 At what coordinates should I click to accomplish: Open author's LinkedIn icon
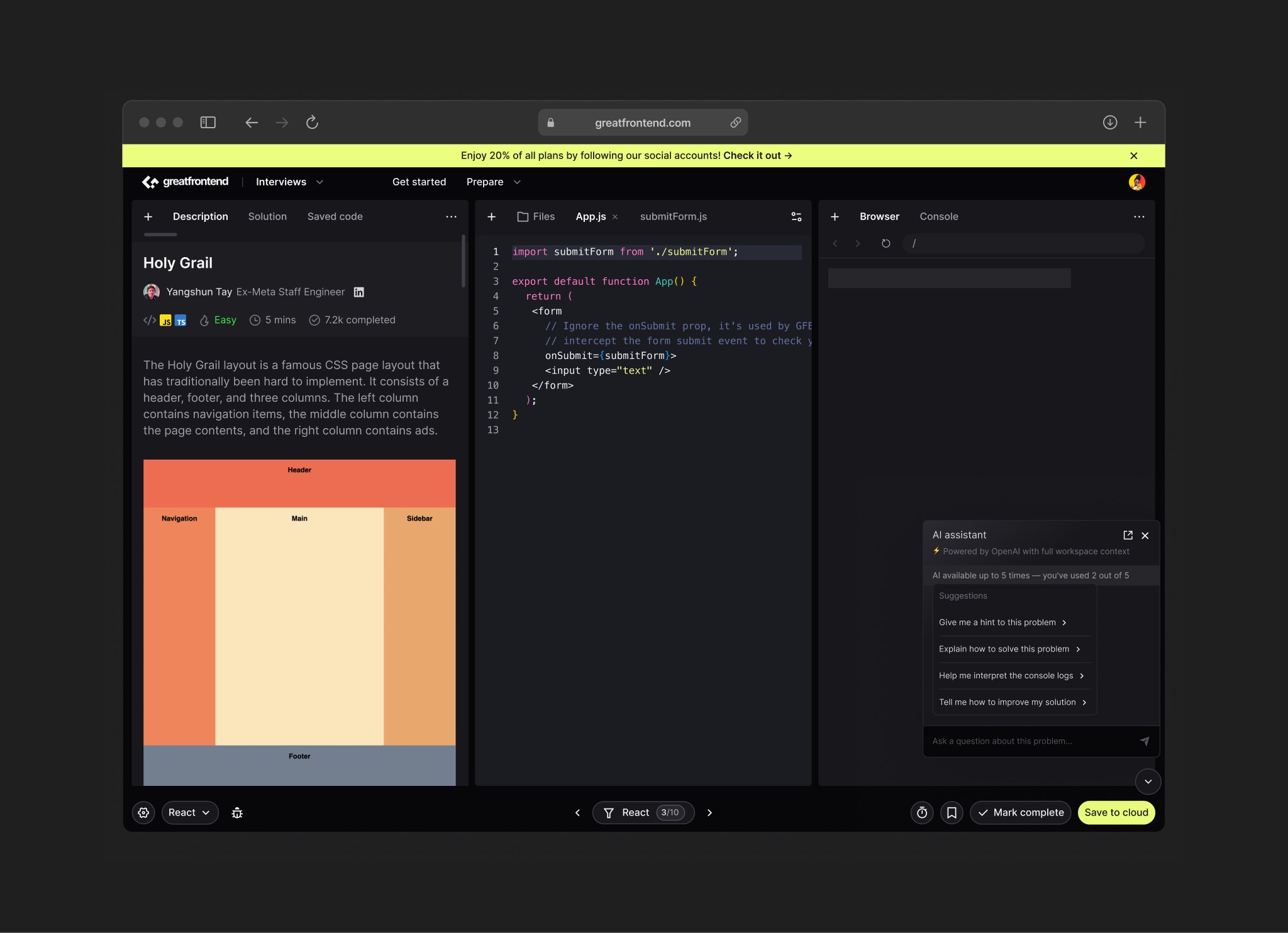click(359, 292)
